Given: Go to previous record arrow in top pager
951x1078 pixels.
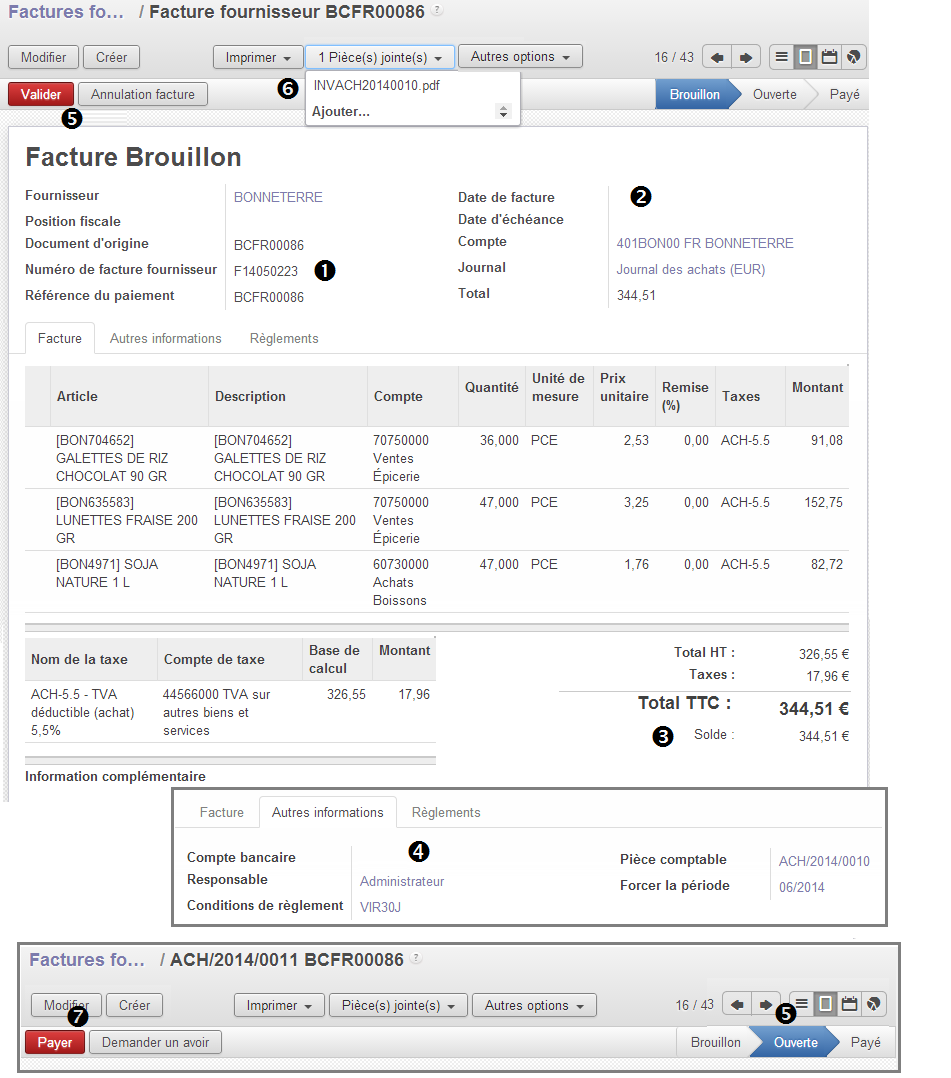Looking at the screenshot, I should click(717, 57).
